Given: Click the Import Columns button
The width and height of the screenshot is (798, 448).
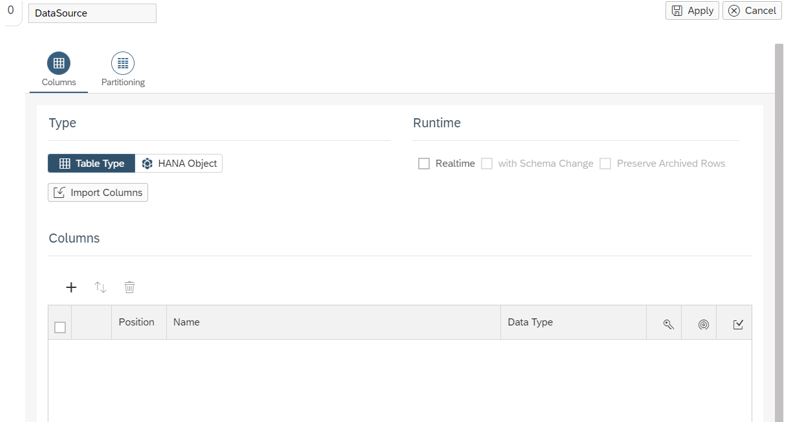Looking at the screenshot, I should pyautogui.click(x=98, y=192).
